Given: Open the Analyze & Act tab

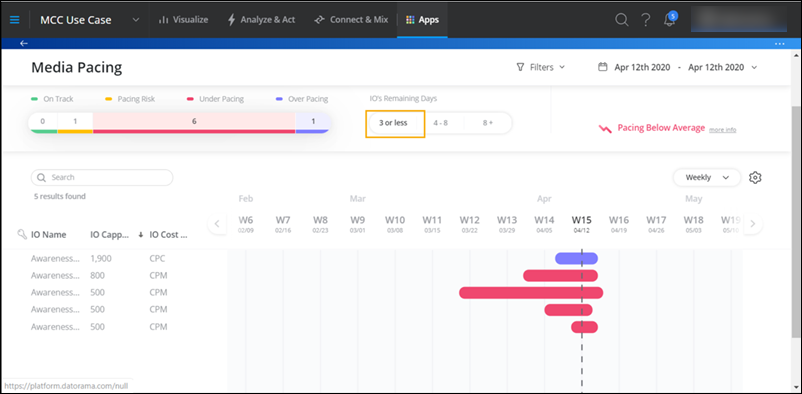Looking at the screenshot, I should click(x=261, y=20).
